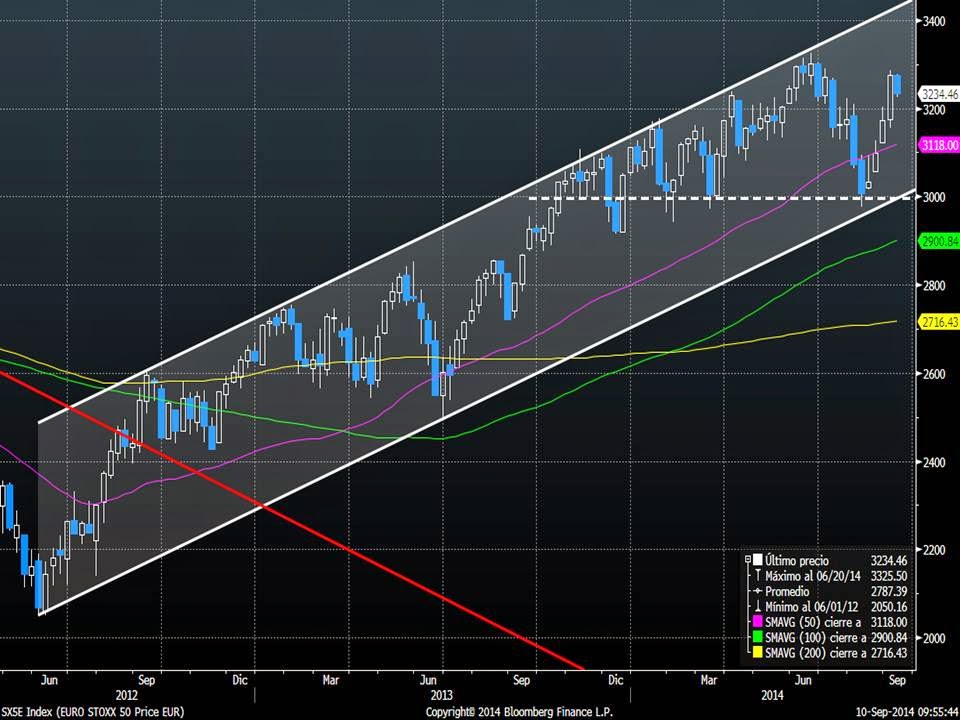The image size is (960, 720).
Task: Click the 2200 price axis label
Action: pyautogui.click(x=933, y=550)
